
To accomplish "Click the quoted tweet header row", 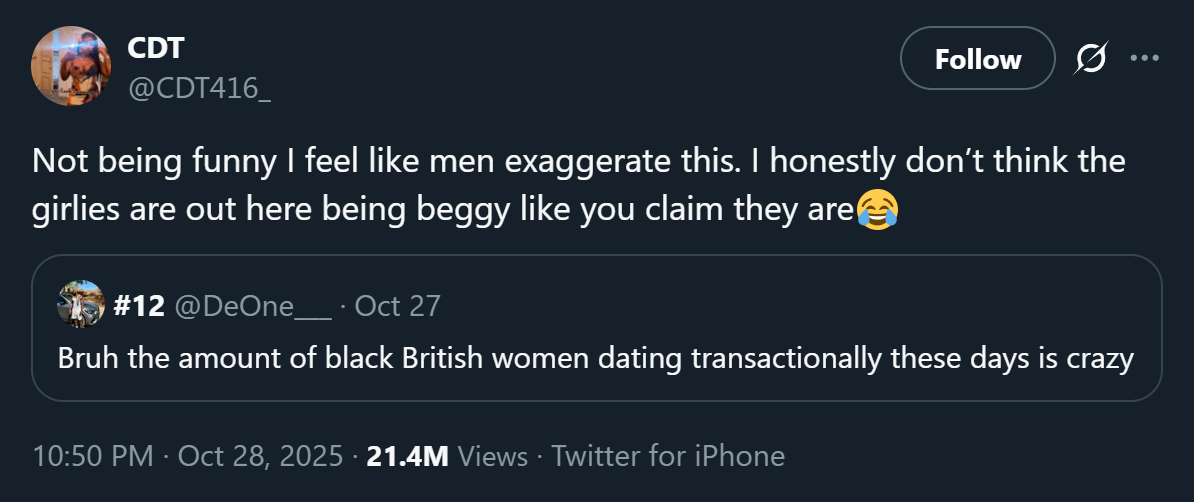I will tap(249, 305).
